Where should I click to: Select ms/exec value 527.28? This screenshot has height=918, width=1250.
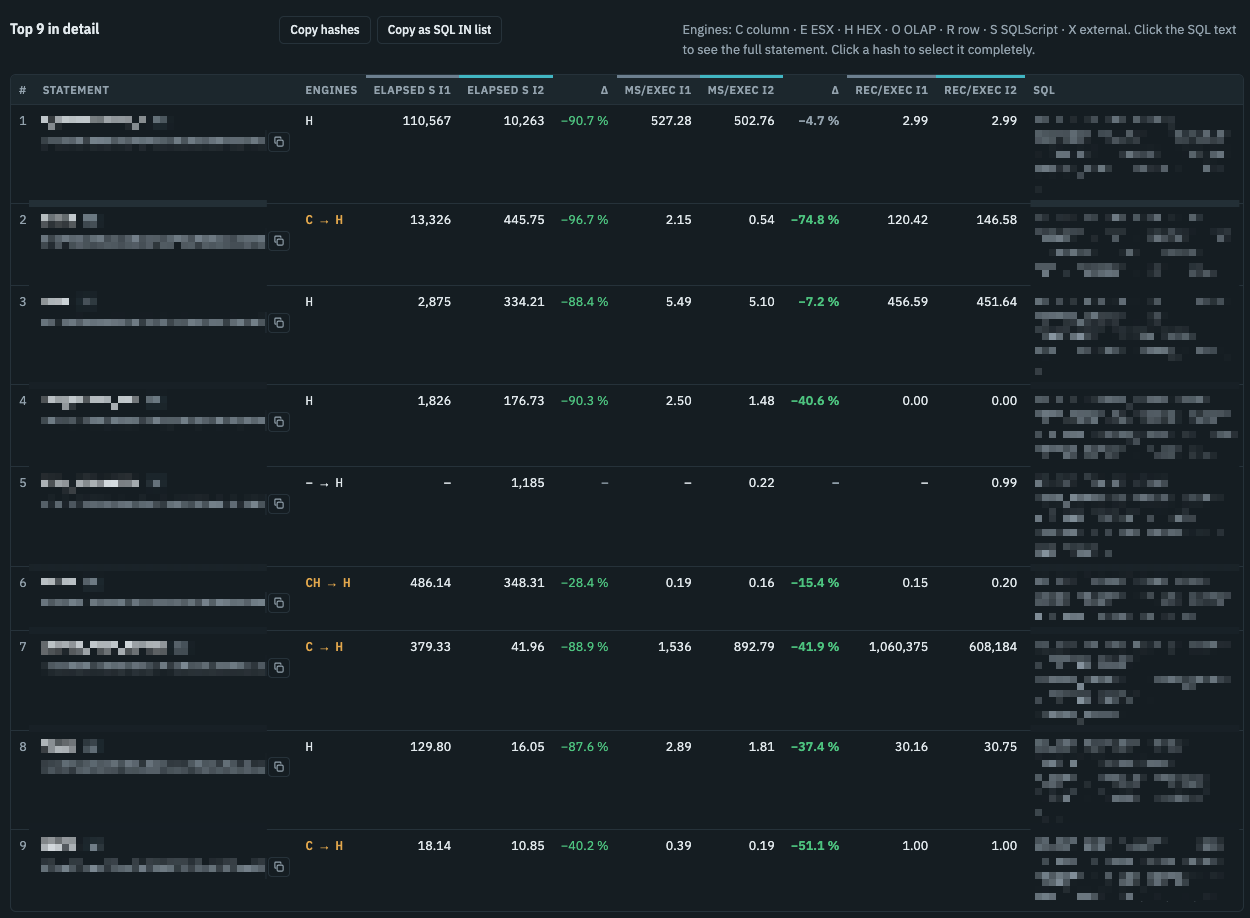(671, 121)
